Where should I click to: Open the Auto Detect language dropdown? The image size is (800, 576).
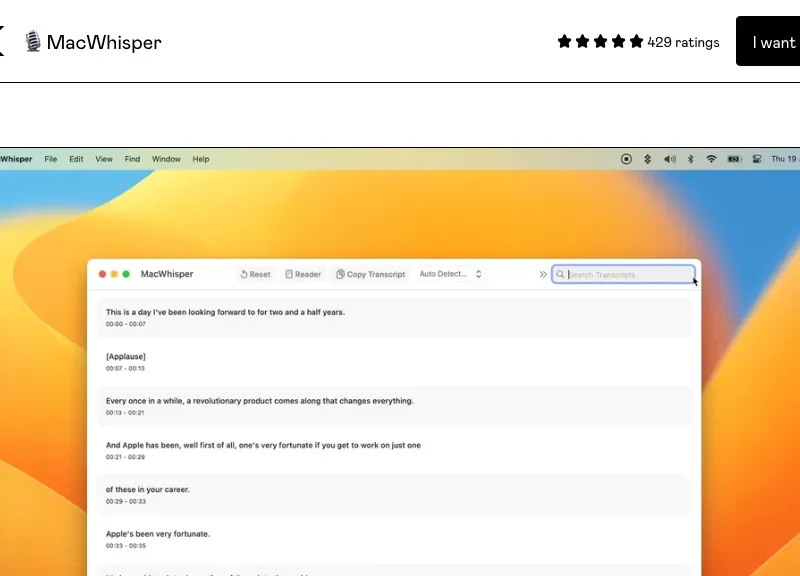pos(450,274)
